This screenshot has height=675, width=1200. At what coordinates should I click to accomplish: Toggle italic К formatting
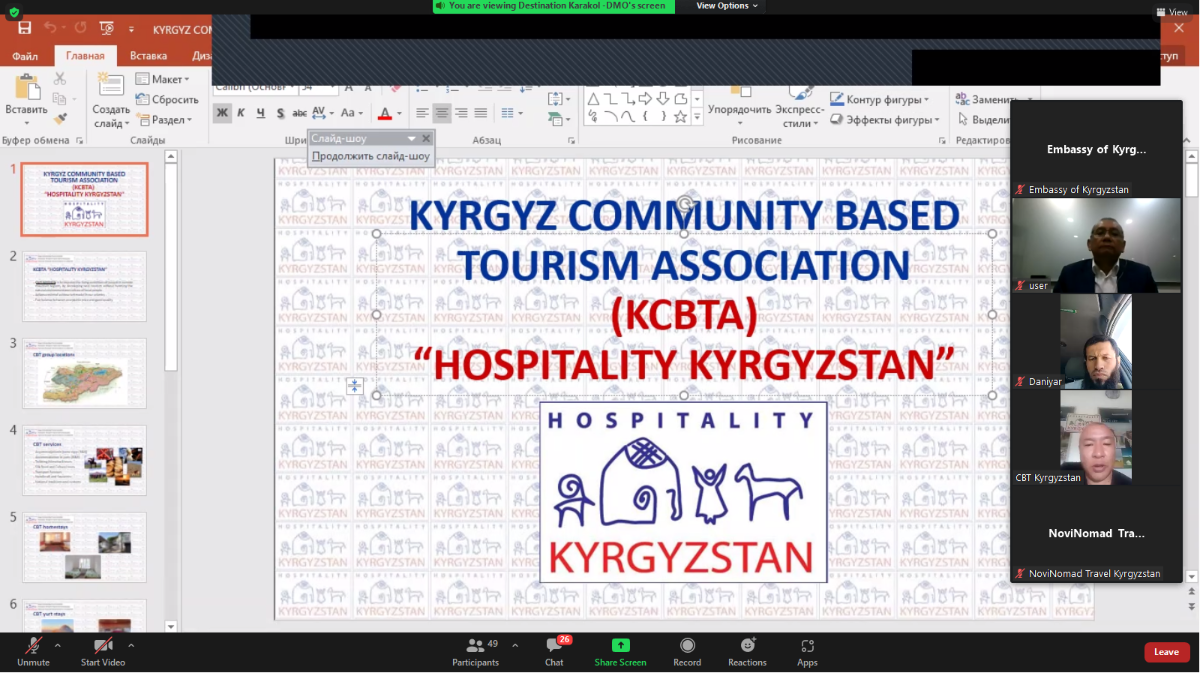(241, 113)
